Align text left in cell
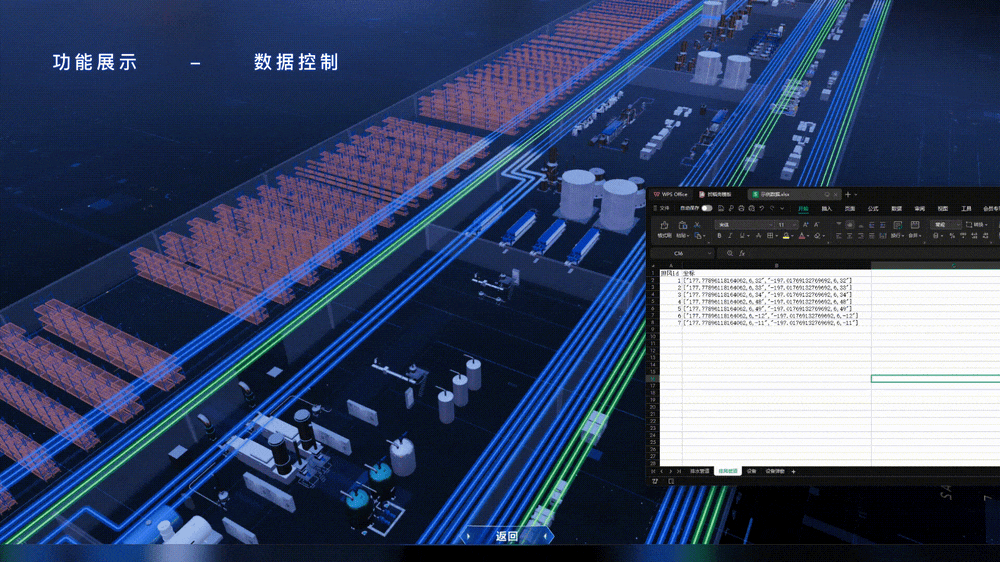 [x=839, y=236]
